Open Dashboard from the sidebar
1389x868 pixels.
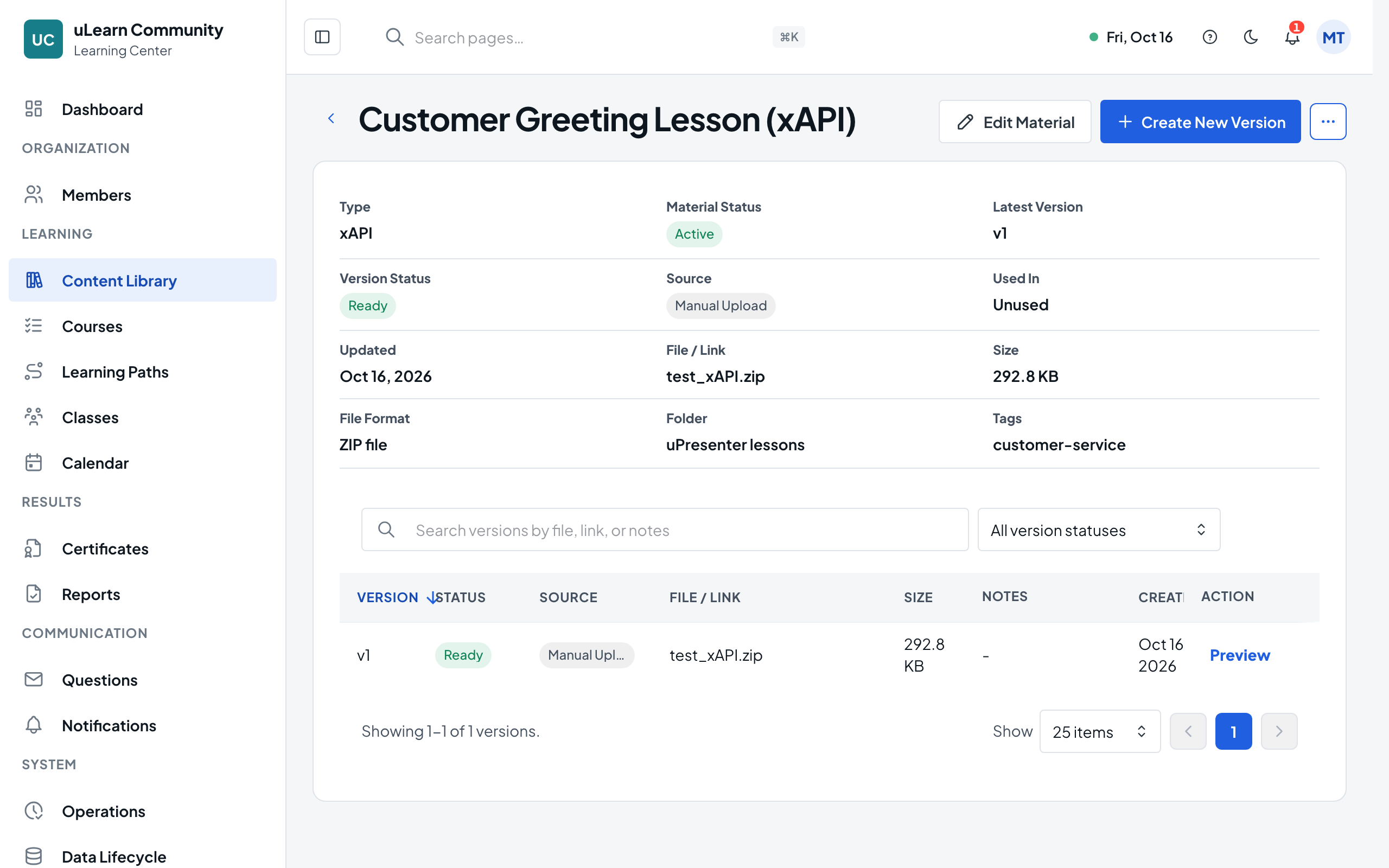(142, 109)
